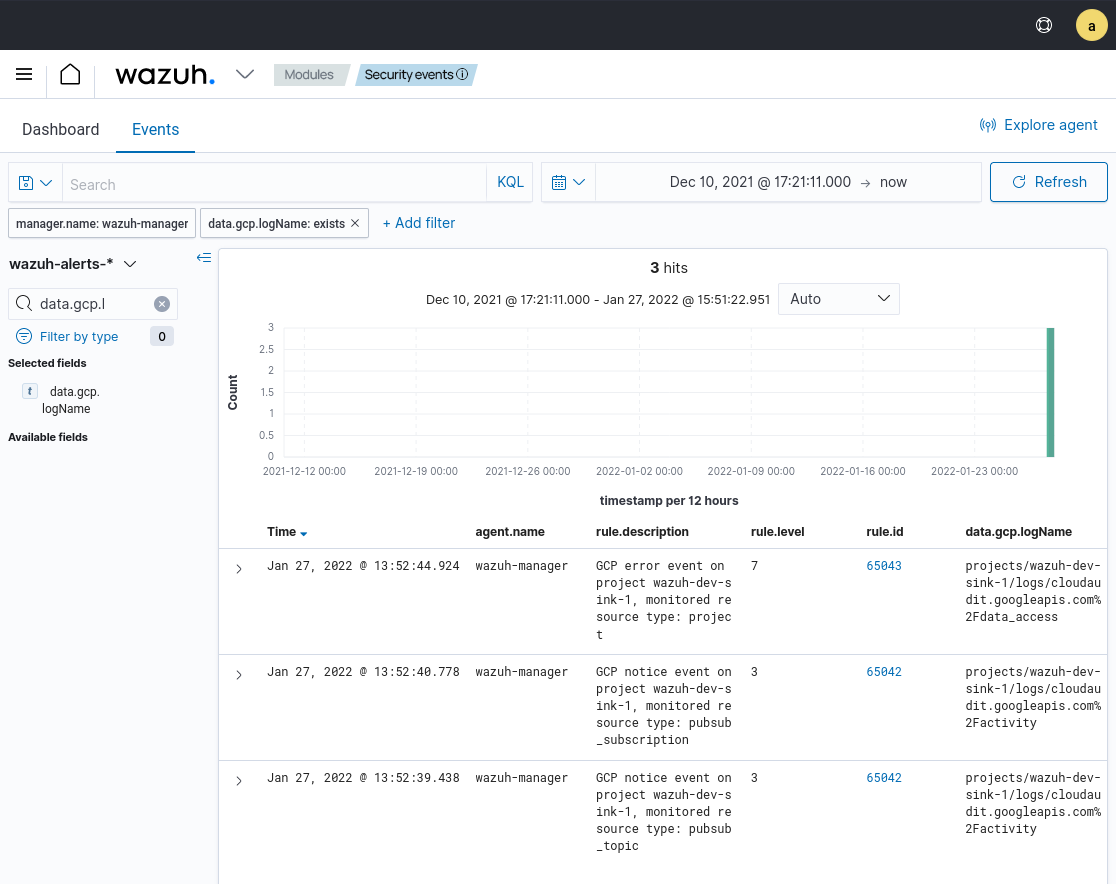Image resolution: width=1116 pixels, height=884 pixels.
Task: Toggle the KQL query language switch
Action: (x=510, y=182)
